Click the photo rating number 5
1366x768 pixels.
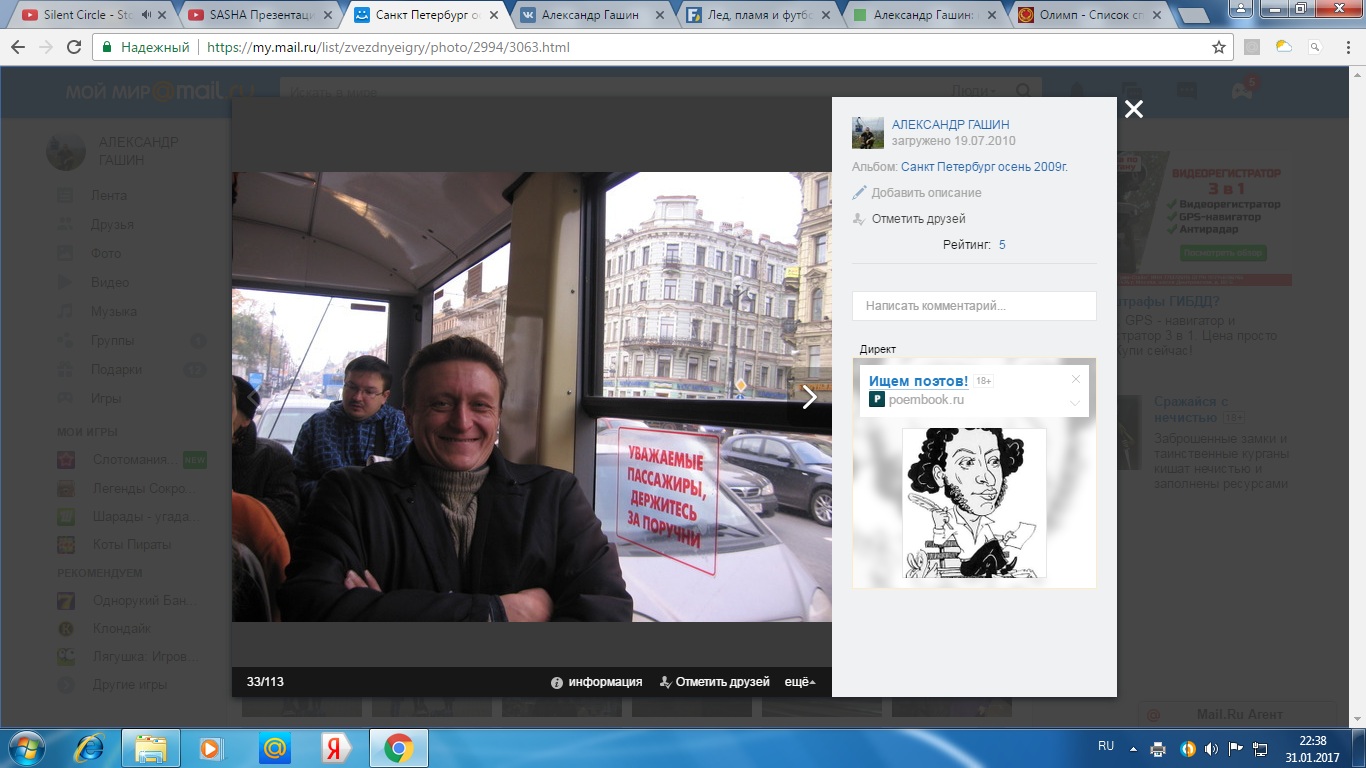(x=1002, y=245)
